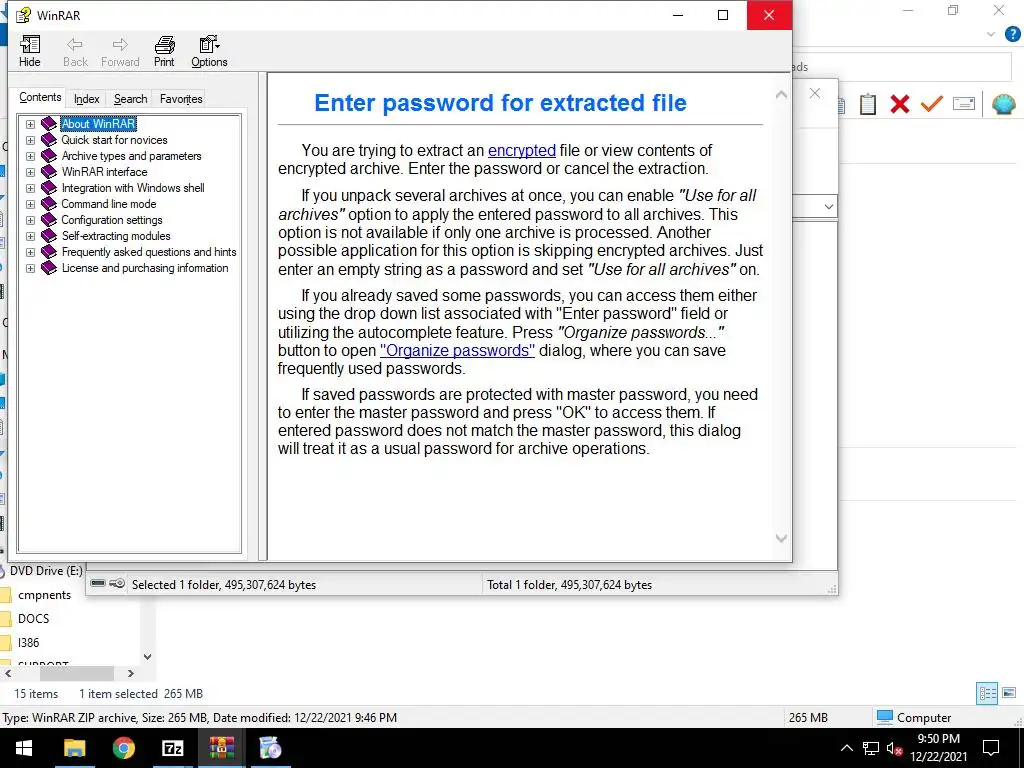Viewport: 1024px width, 768px height.
Task: Expand Frequently asked questions and hints node
Action: (x=30, y=252)
